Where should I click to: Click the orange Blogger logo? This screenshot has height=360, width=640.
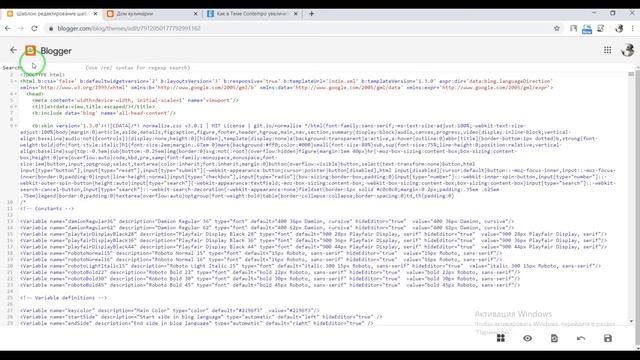pos(31,50)
